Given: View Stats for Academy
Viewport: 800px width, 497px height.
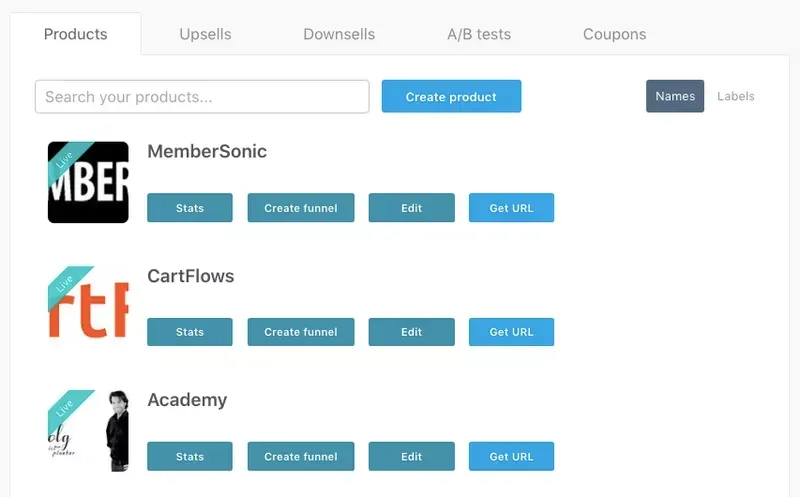Looking at the screenshot, I should (x=190, y=456).
